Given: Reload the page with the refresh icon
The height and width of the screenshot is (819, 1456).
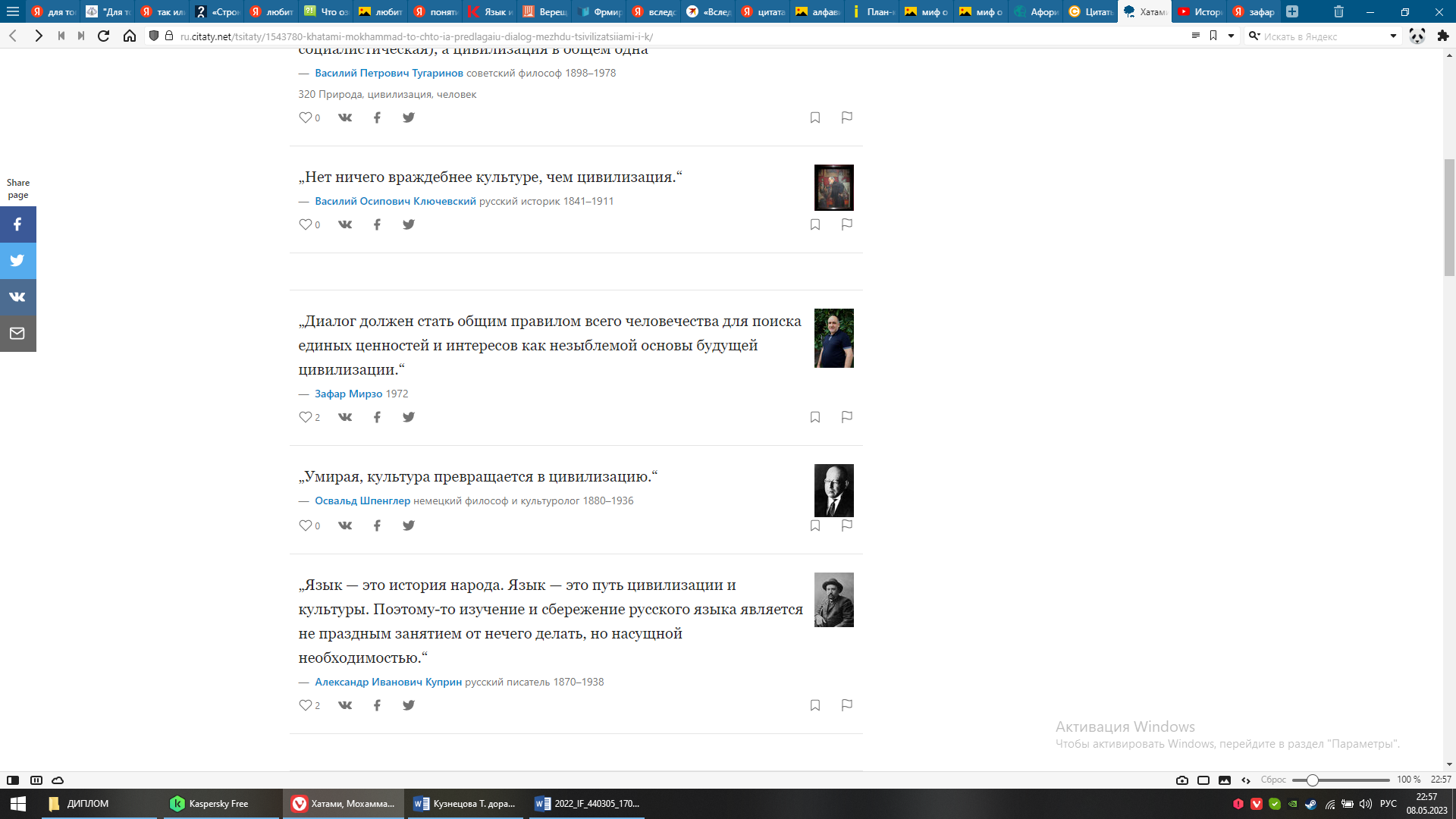Looking at the screenshot, I should (x=104, y=36).
